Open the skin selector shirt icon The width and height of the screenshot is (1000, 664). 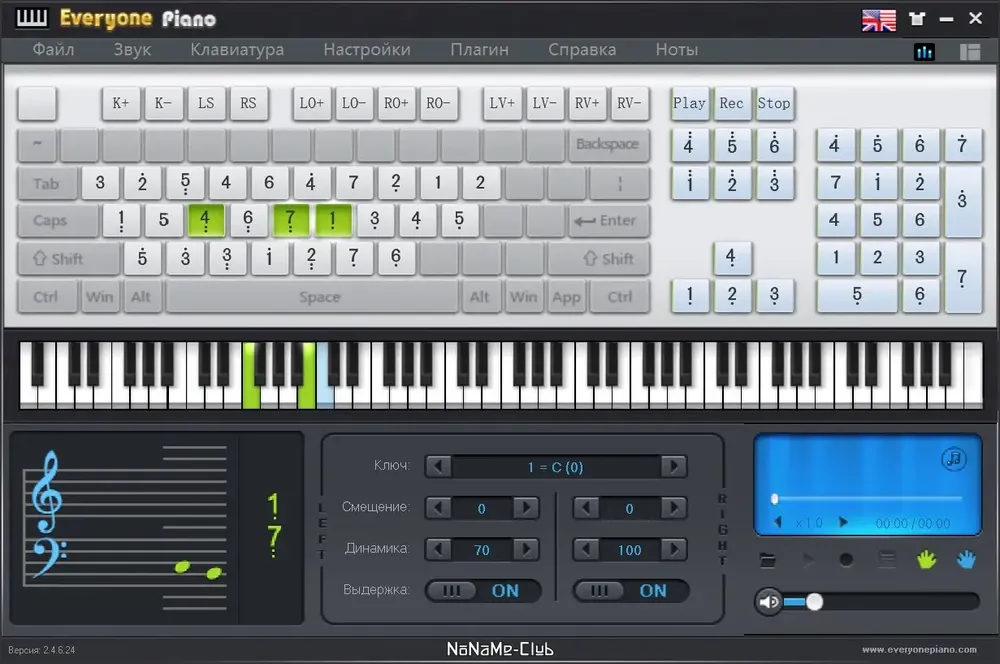pos(917,19)
